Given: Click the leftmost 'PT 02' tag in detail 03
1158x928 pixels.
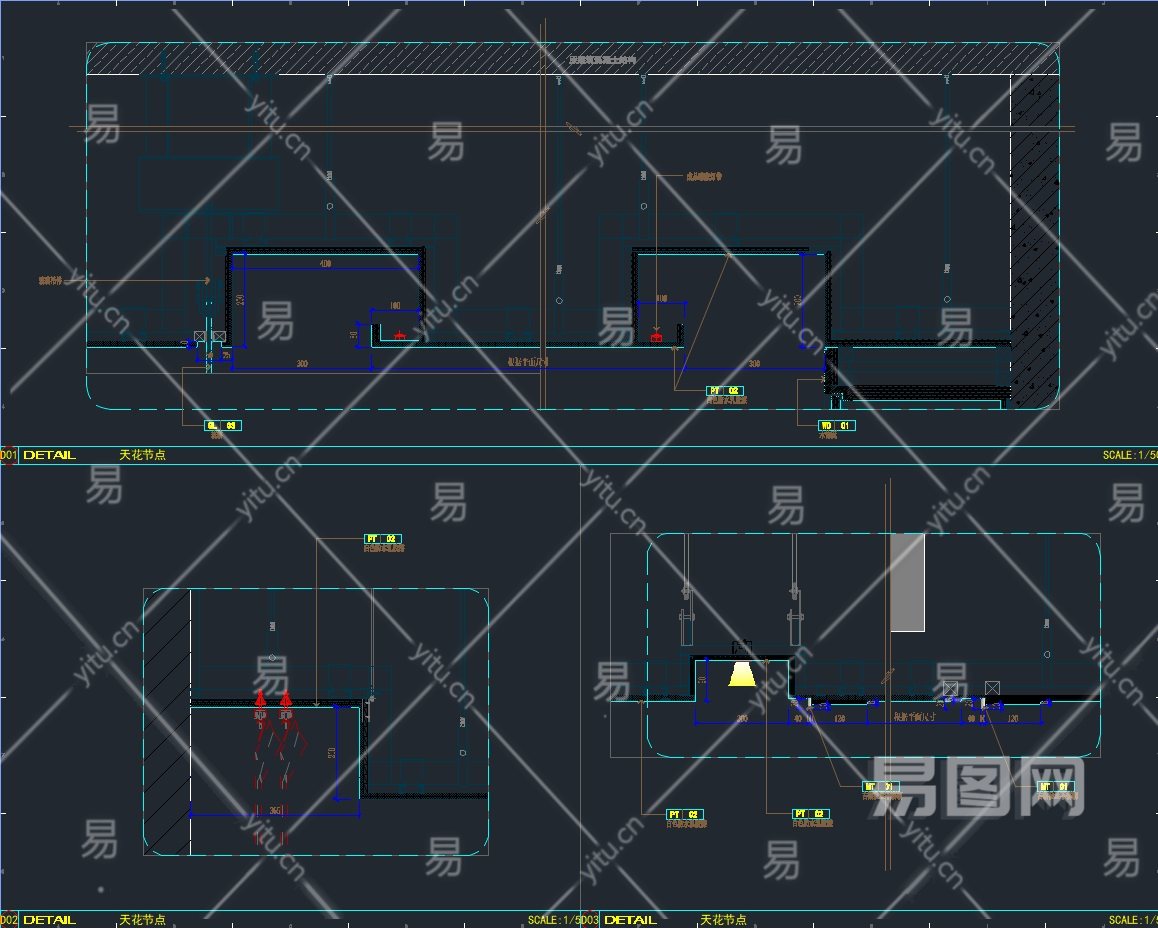Looking at the screenshot, I should pos(685,814).
